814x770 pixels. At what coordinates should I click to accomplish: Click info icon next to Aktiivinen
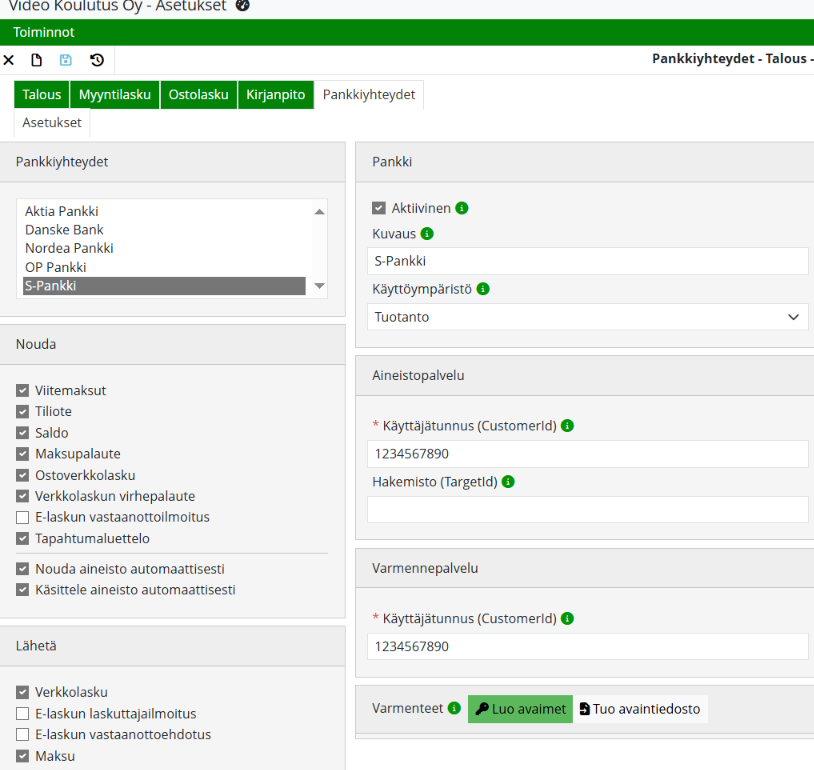[x=462, y=208]
